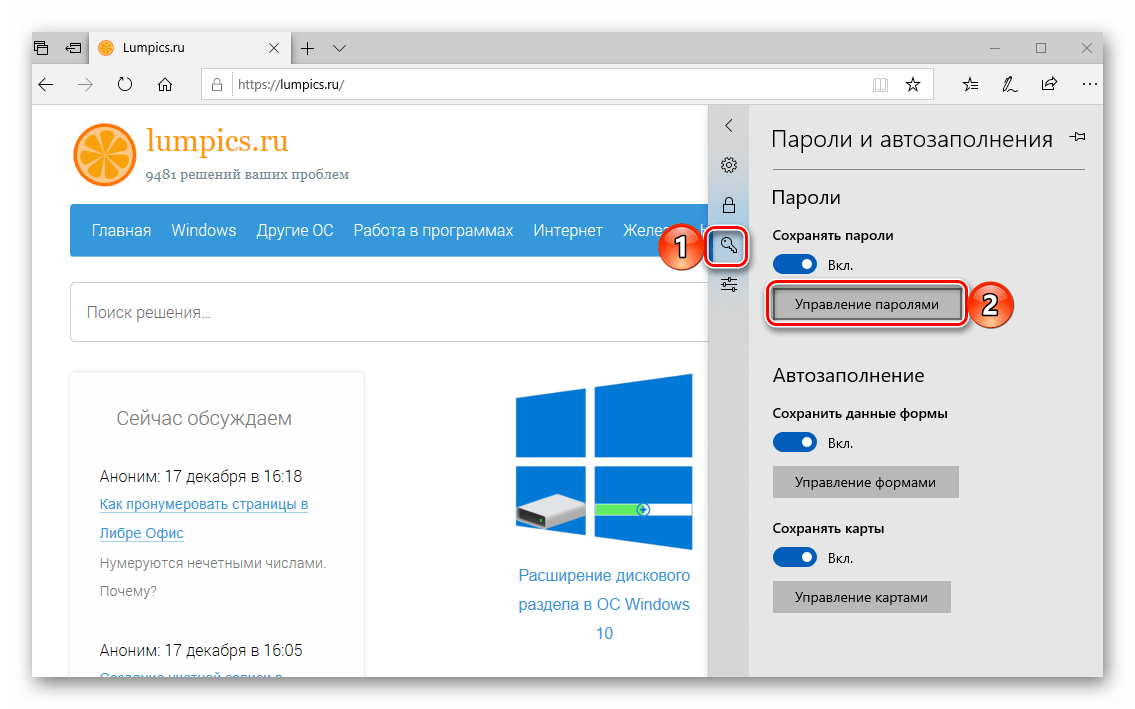This screenshot has width=1135, height=709.
Task: Open Settings and more ellipsis menu
Action: coord(1089,85)
